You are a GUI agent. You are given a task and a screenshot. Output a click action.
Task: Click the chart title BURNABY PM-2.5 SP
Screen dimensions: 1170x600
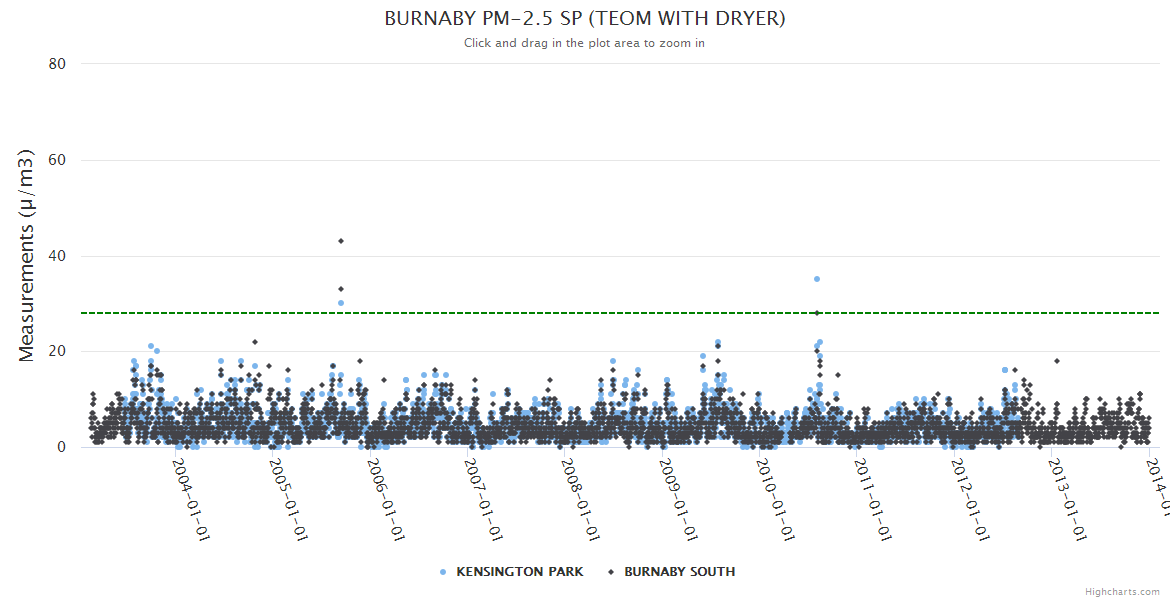coord(584,19)
